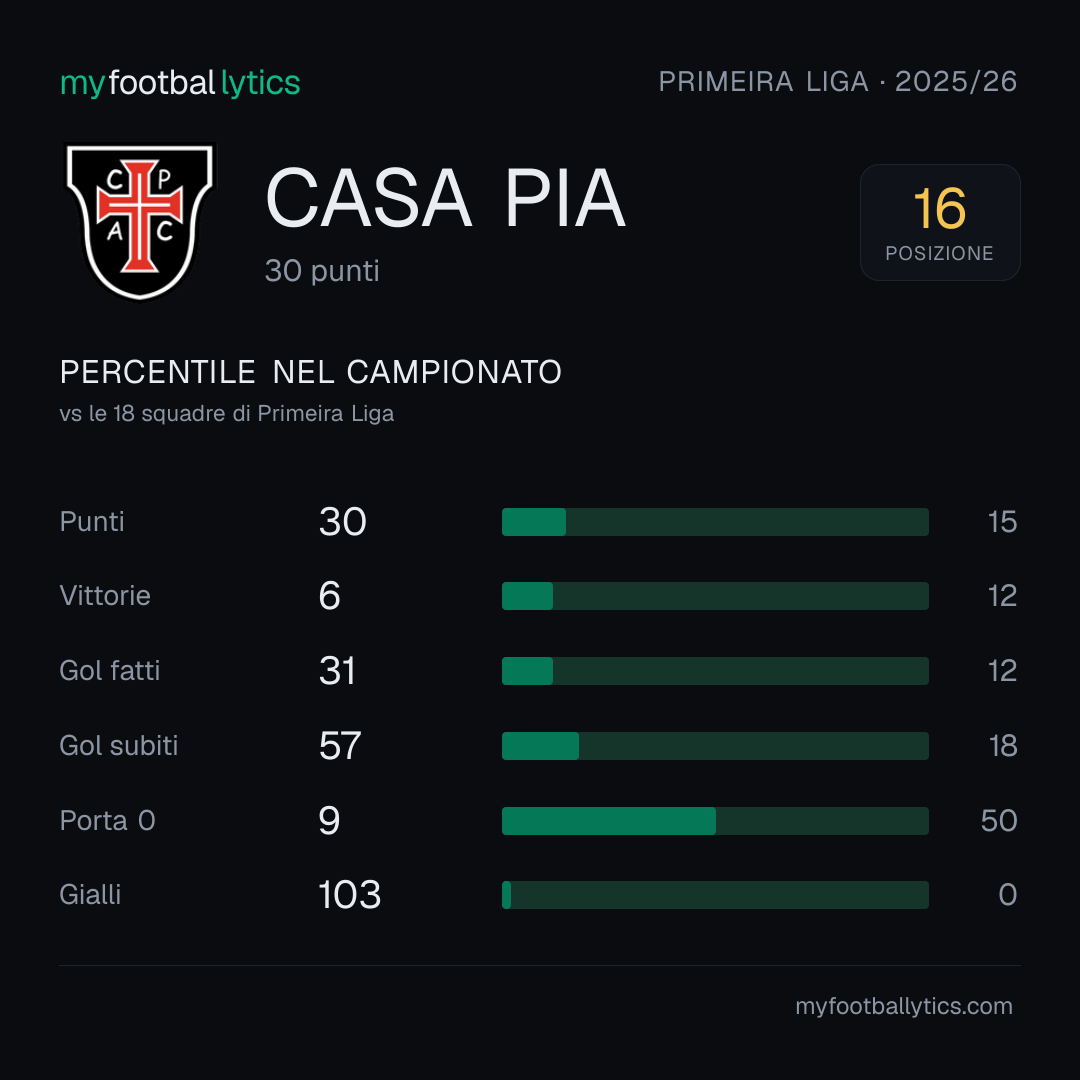Screen dimensions: 1080x1080
Task: Click the myfootballytics logo
Action: click(x=180, y=83)
